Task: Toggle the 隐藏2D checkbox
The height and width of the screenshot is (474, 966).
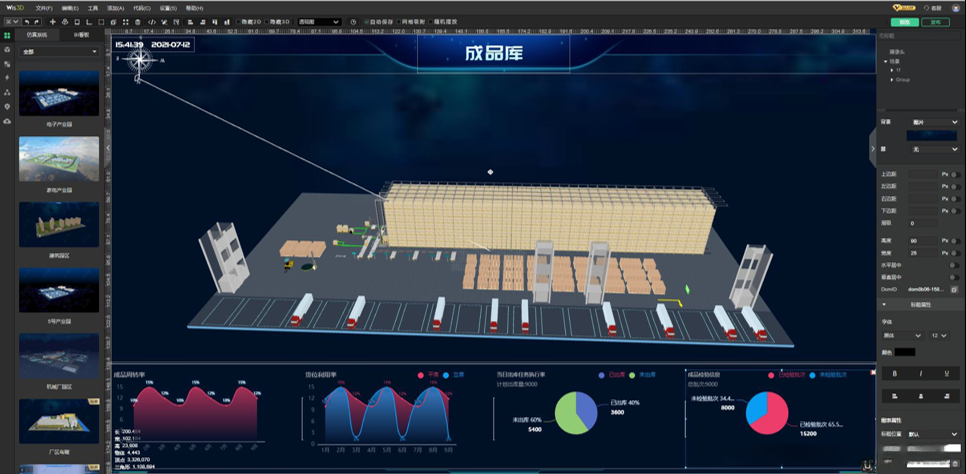Action: pos(238,22)
